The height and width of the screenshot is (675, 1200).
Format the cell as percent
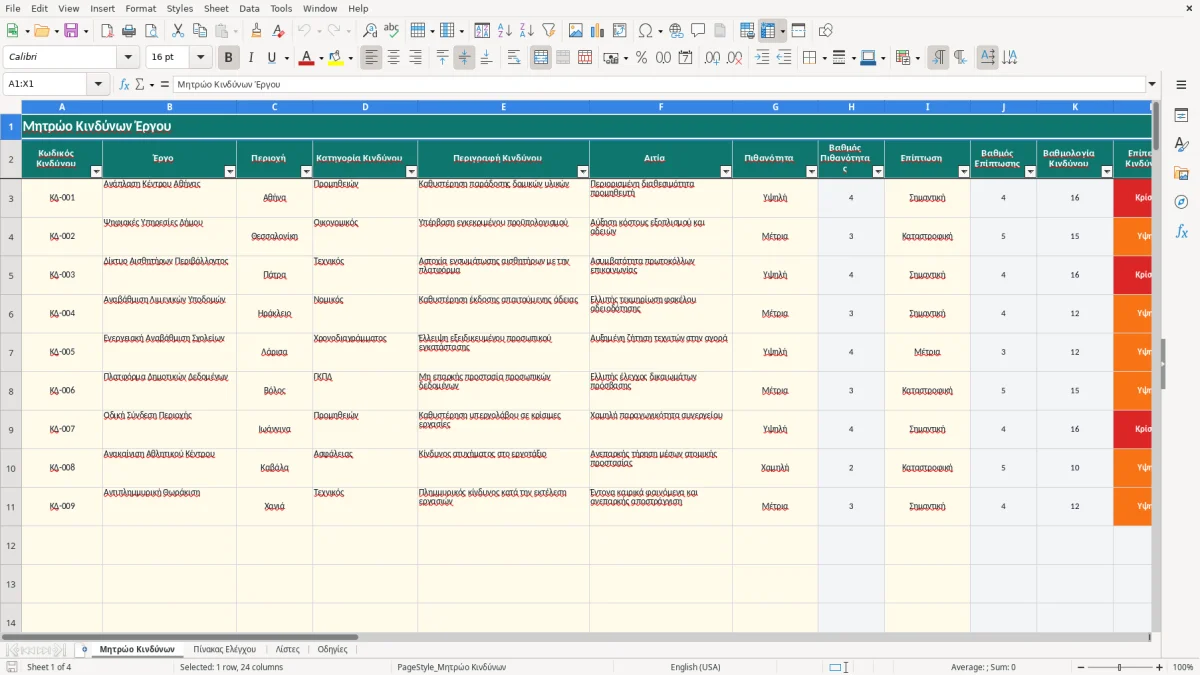point(641,58)
